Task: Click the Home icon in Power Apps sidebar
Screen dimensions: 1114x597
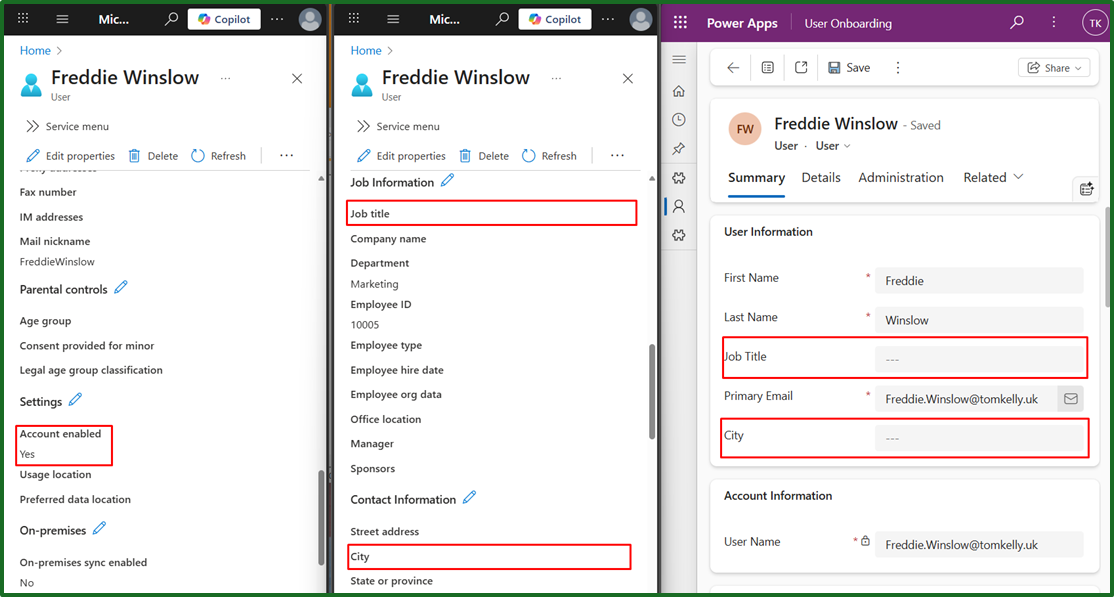Action: (678, 91)
